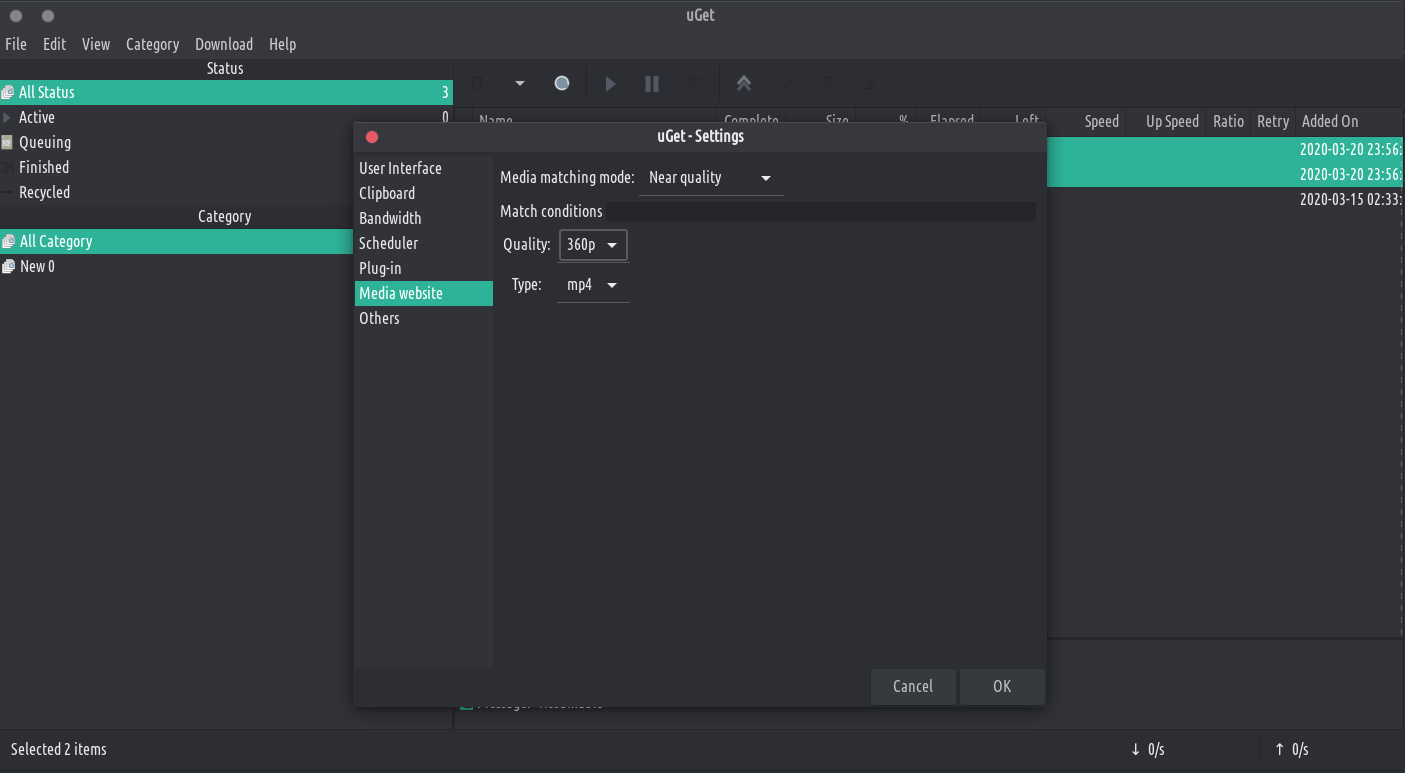
Task: Click the Retry column header
Action: pos(1273,121)
